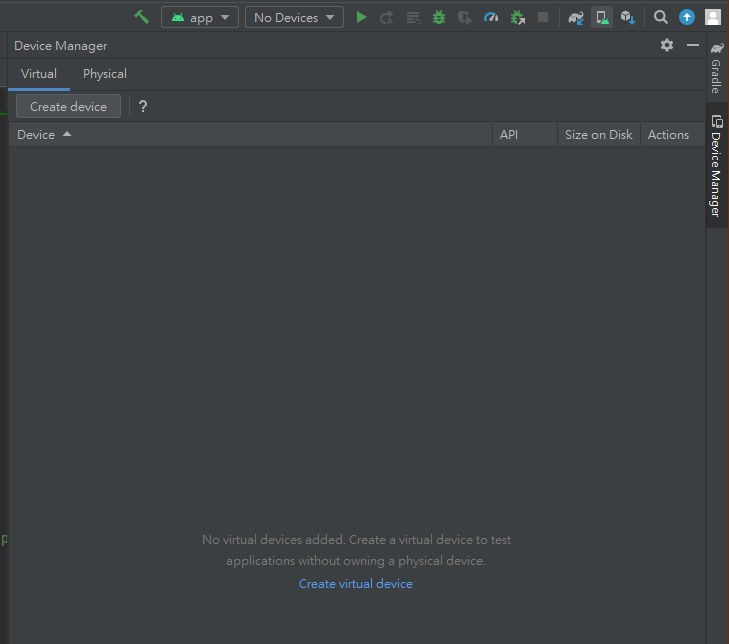This screenshot has width=729, height=644.
Task: Open the Gradle side tool window
Action: pyautogui.click(x=717, y=67)
